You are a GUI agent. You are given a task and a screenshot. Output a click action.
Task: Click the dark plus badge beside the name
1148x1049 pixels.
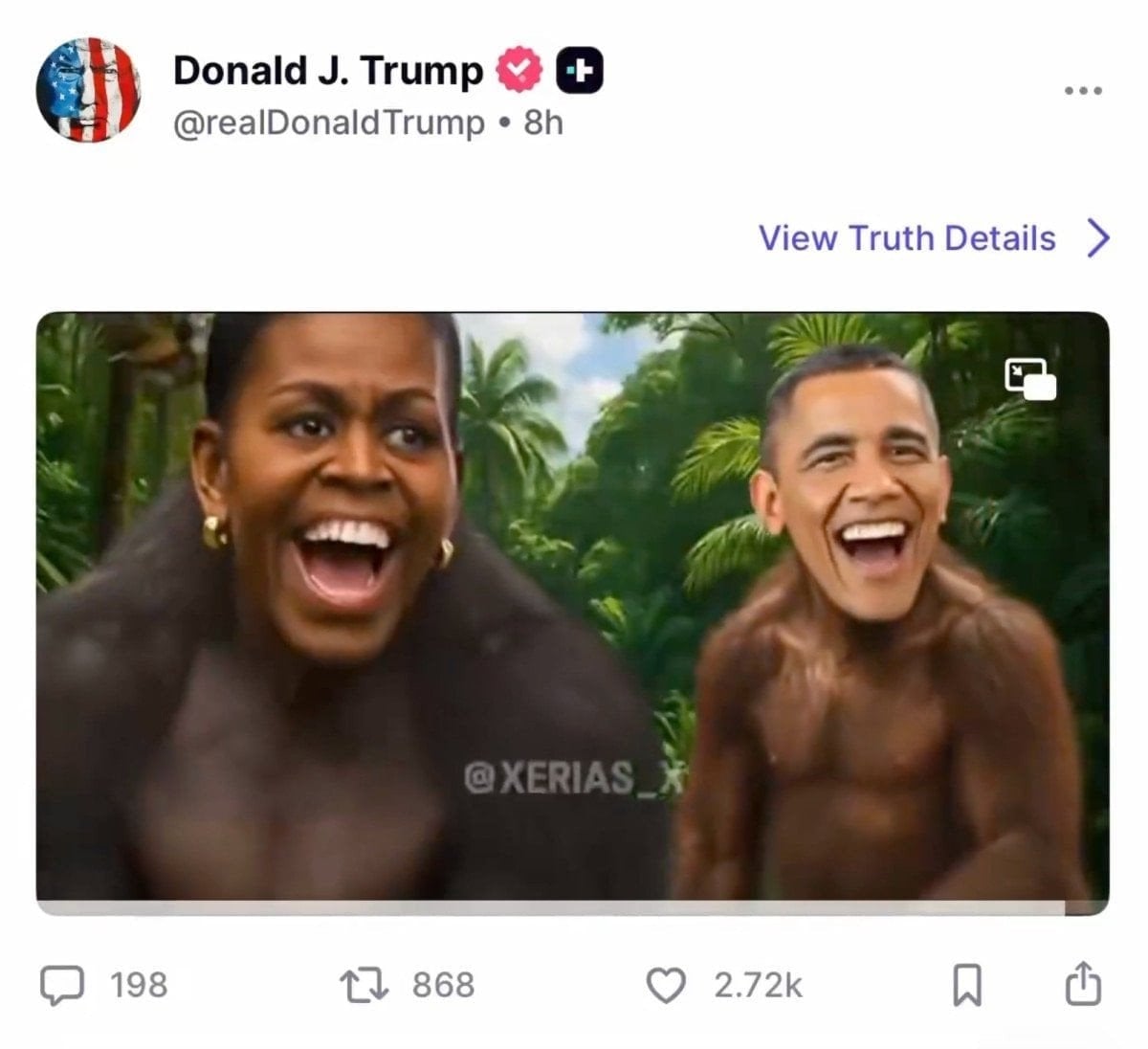[580, 70]
